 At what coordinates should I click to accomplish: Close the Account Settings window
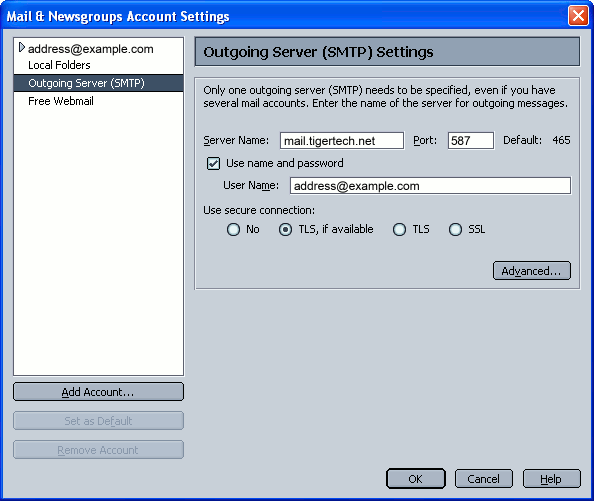click(x=578, y=16)
